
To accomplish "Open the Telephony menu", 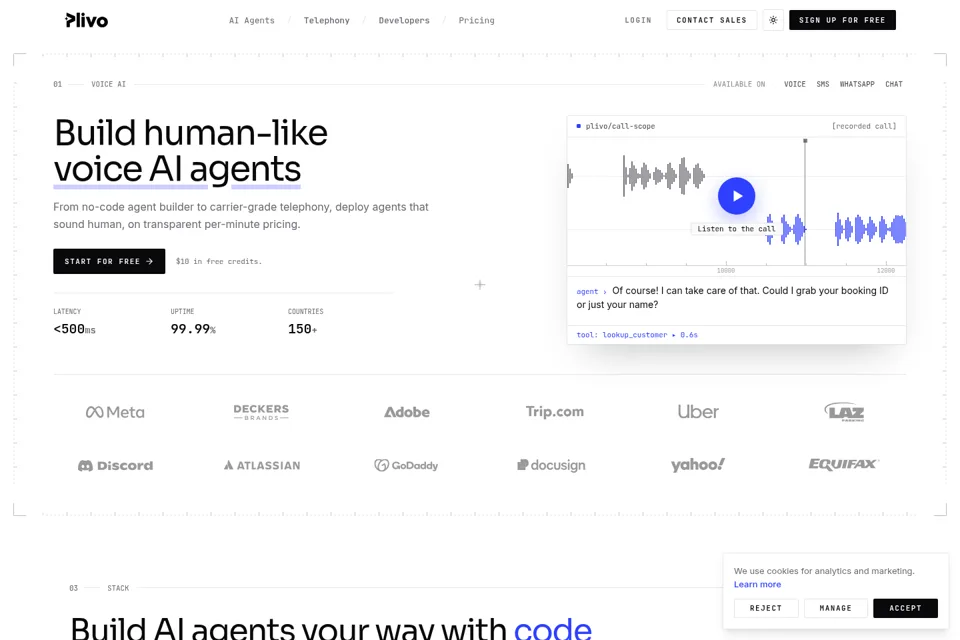I will (326, 20).
